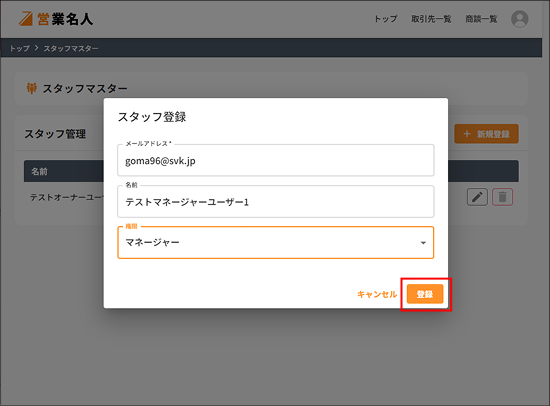Delete staff row with trash icon
This screenshot has width=550, height=406.
(x=502, y=197)
